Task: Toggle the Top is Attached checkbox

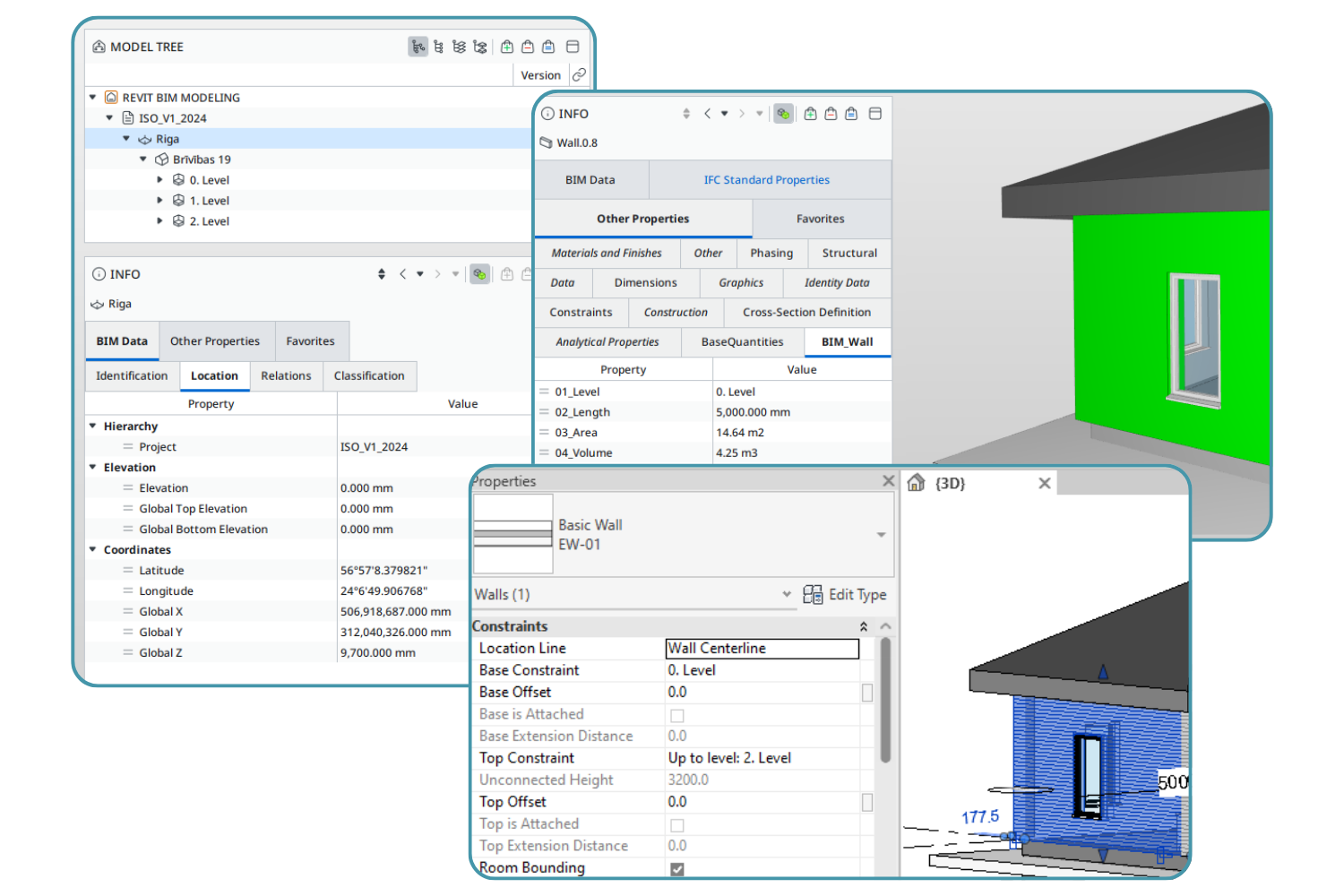Action: point(677,825)
